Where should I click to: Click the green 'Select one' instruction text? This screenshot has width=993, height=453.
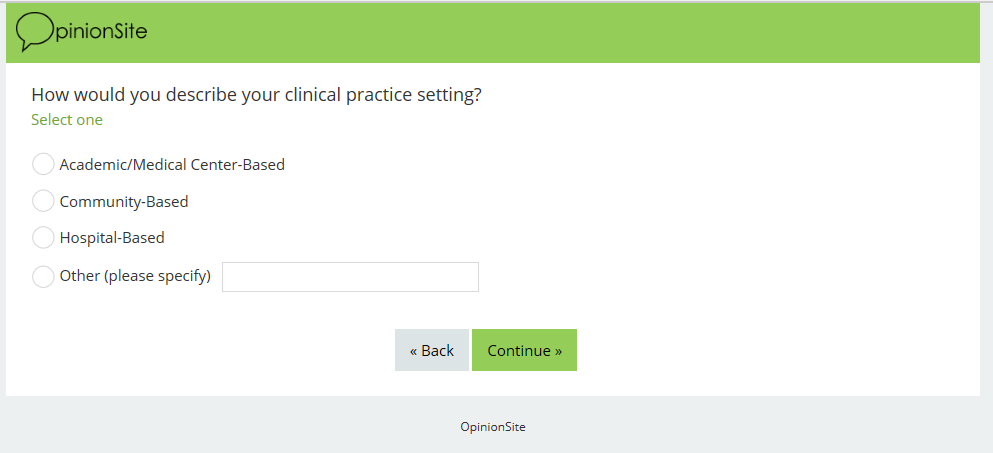point(67,120)
